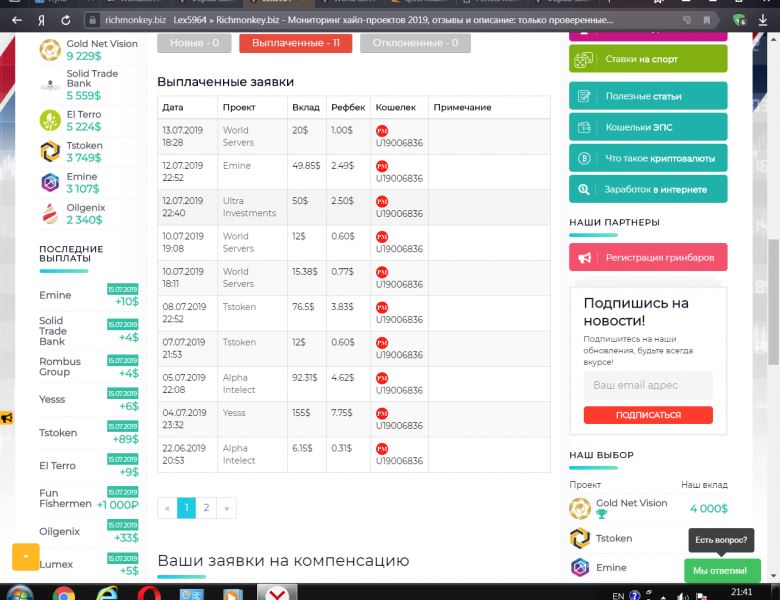Click magnifier icon on Заработок в интернете
Viewport: 780px width, 600px height.
point(584,190)
